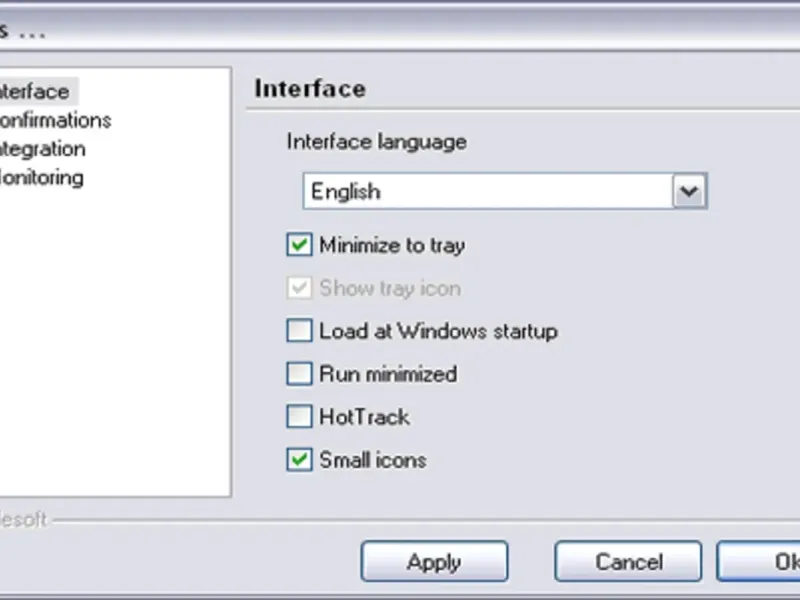This screenshot has height=600, width=800.
Task: Tick the Run minimized checkbox
Action: tap(299, 374)
